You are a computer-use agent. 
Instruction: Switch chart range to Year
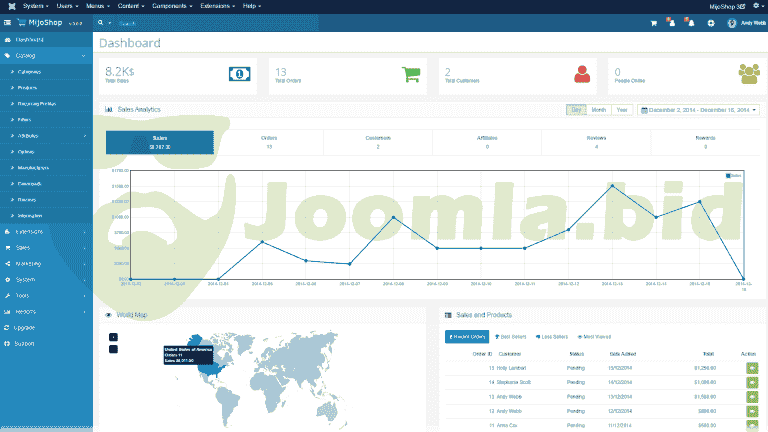[622, 109]
